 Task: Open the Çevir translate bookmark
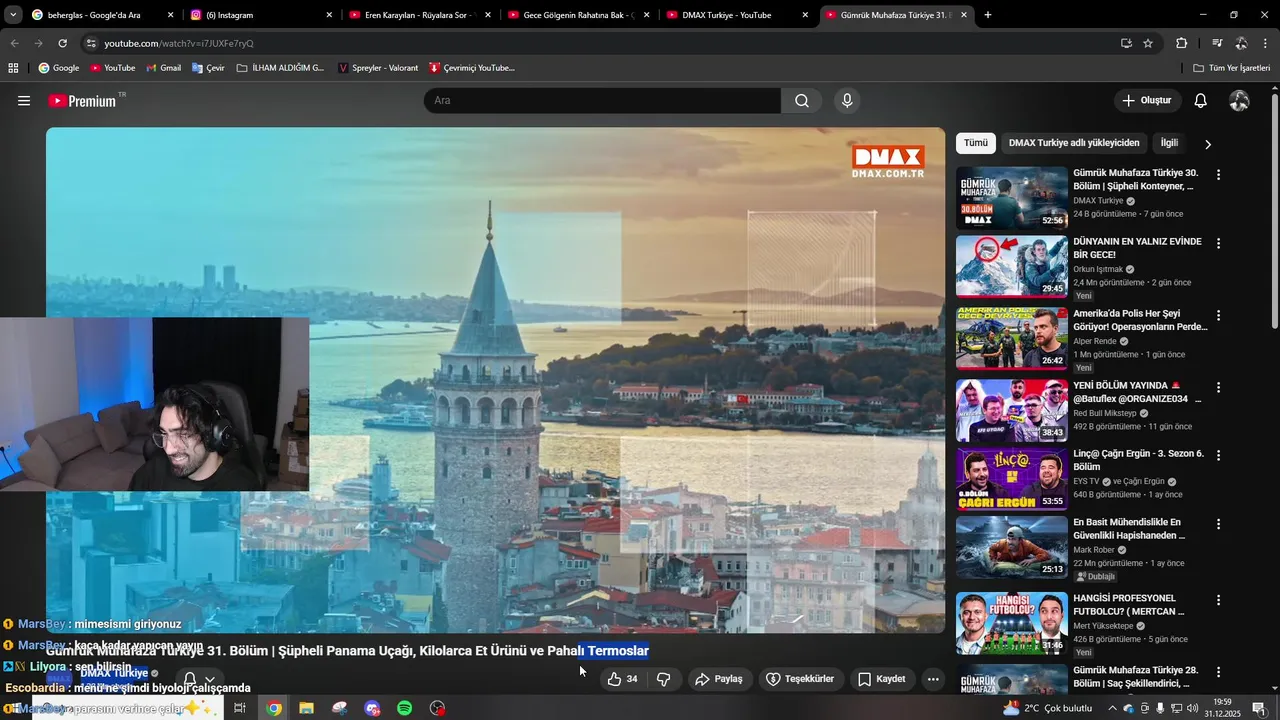[x=207, y=68]
